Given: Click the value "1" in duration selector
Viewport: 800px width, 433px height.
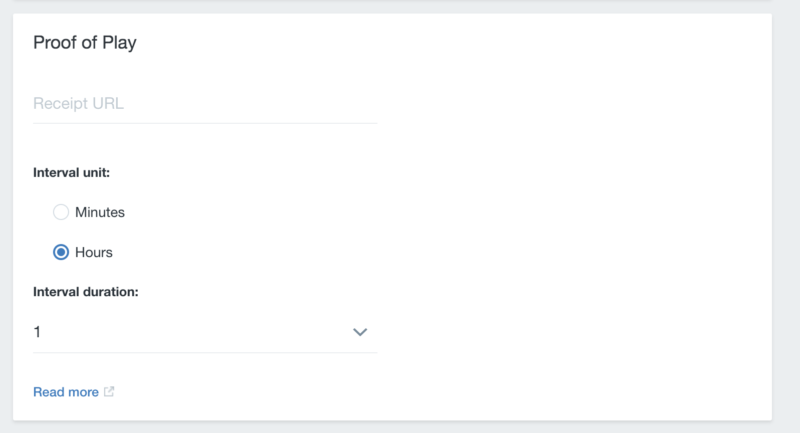Looking at the screenshot, I should [x=37, y=333].
